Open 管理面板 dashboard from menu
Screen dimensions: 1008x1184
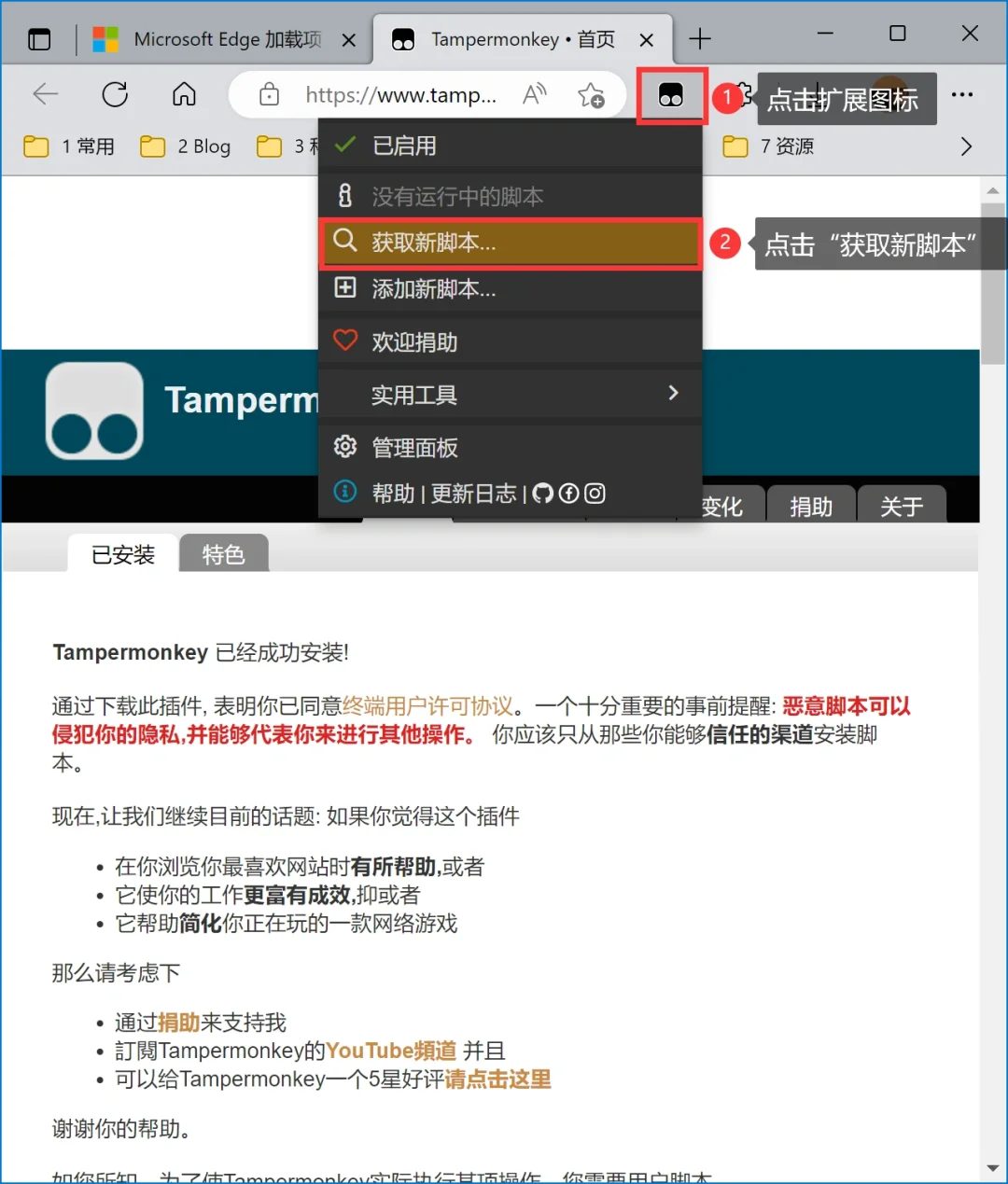point(511,447)
